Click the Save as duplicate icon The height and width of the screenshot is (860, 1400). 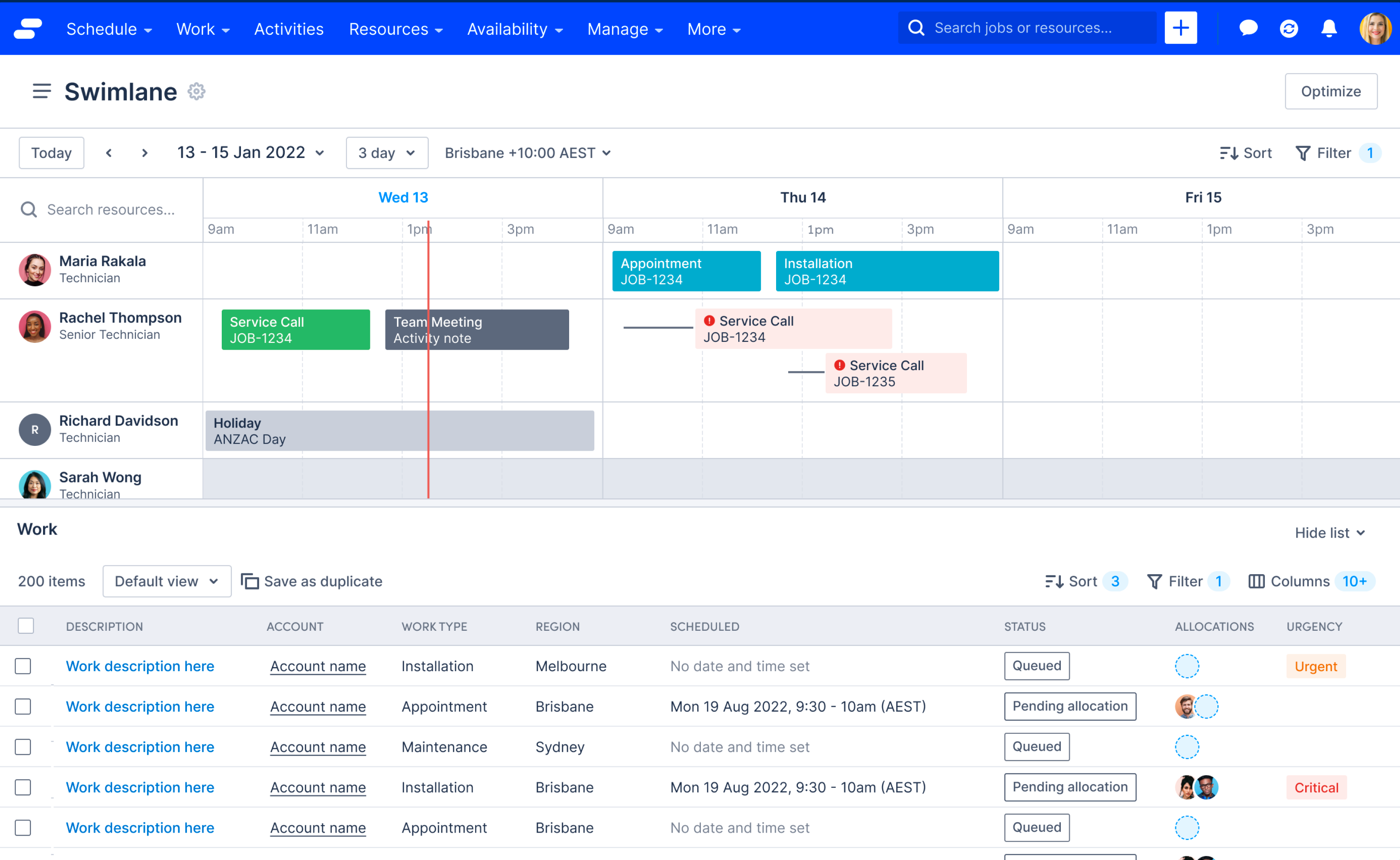tap(251, 581)
